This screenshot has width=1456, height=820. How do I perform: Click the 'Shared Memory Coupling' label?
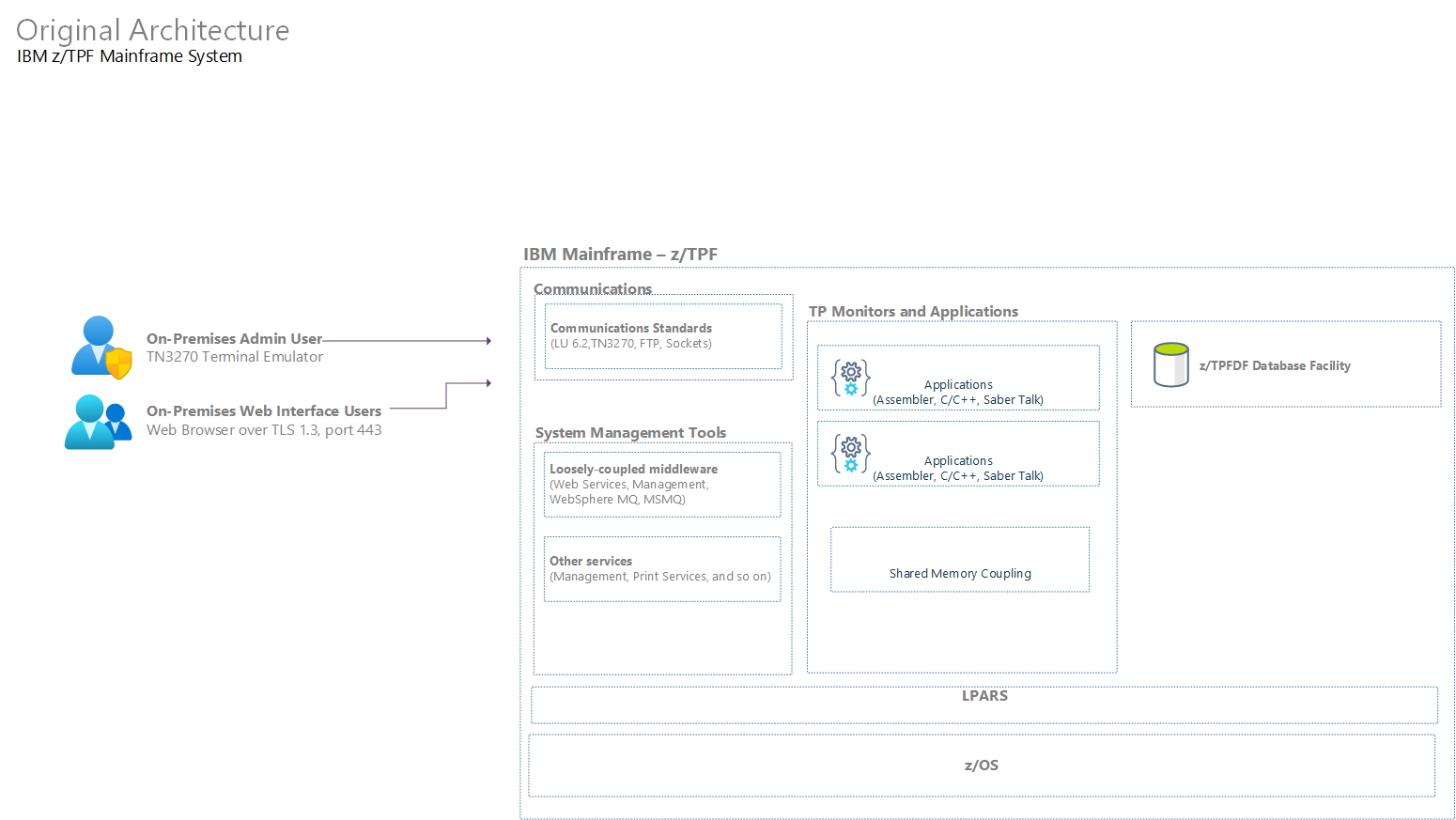pos(960,574)
